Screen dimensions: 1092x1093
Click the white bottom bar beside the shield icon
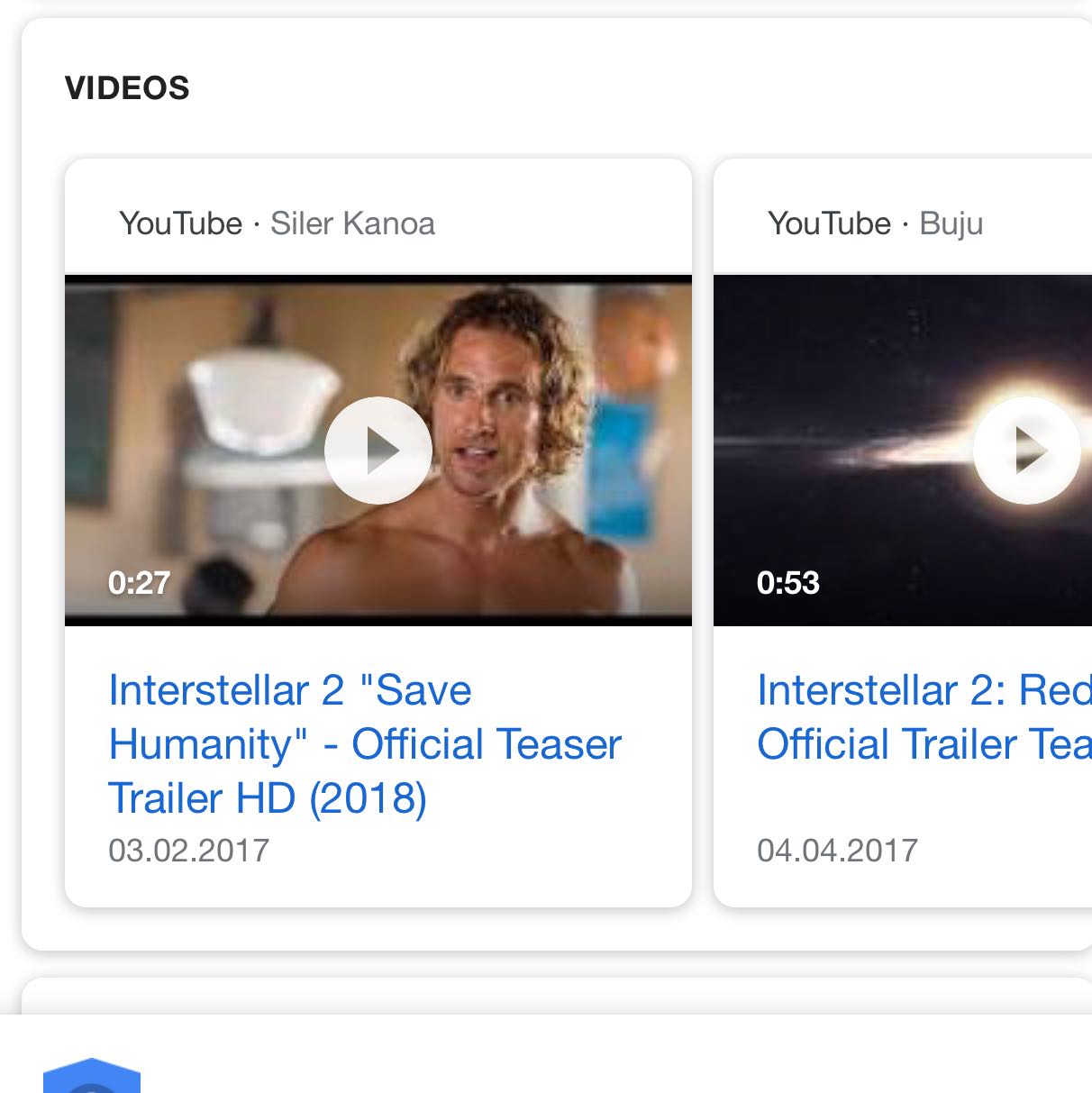[586, 1059]
